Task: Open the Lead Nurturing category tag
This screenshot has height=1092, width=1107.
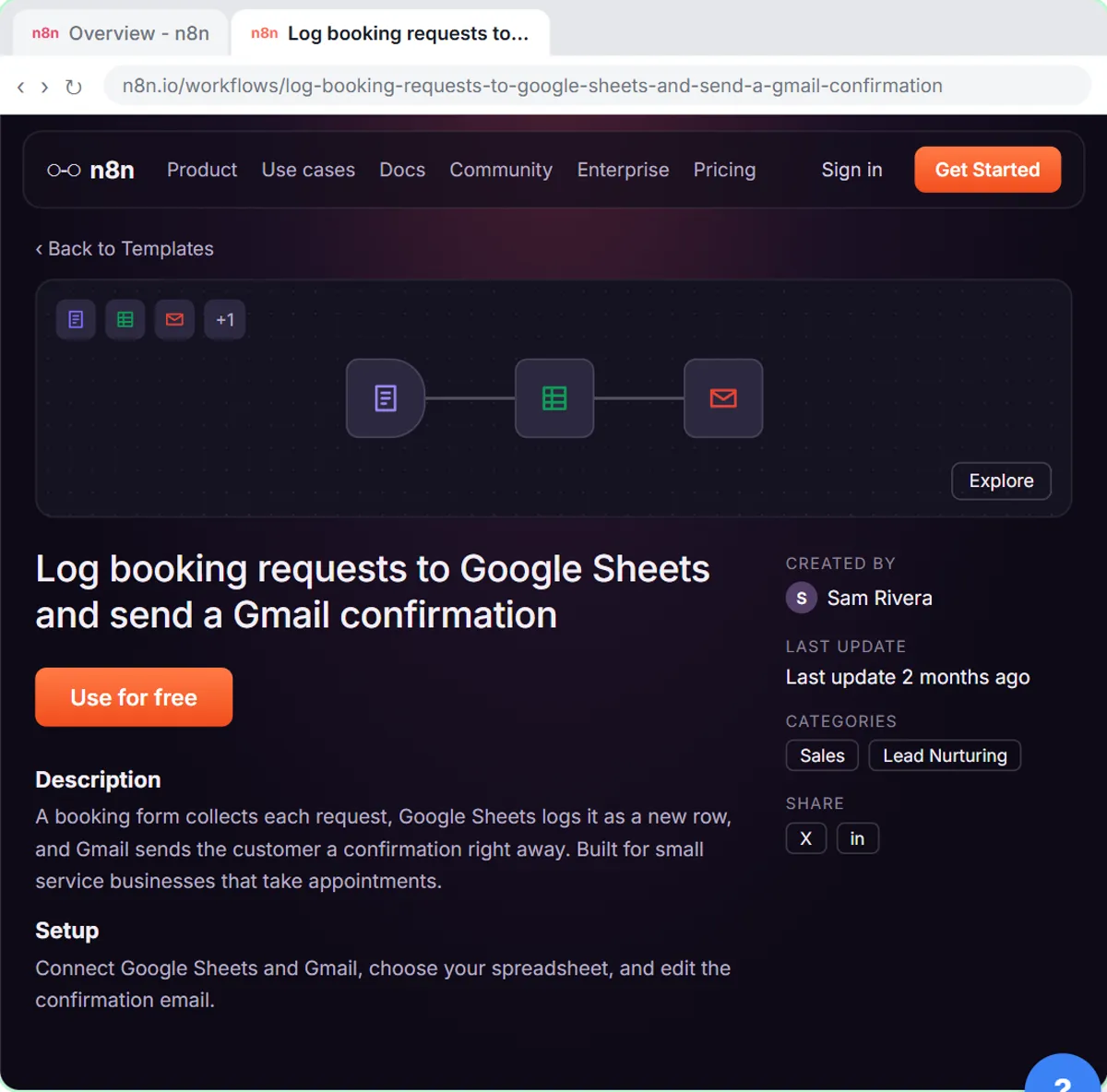Action: tap(945, 755)
